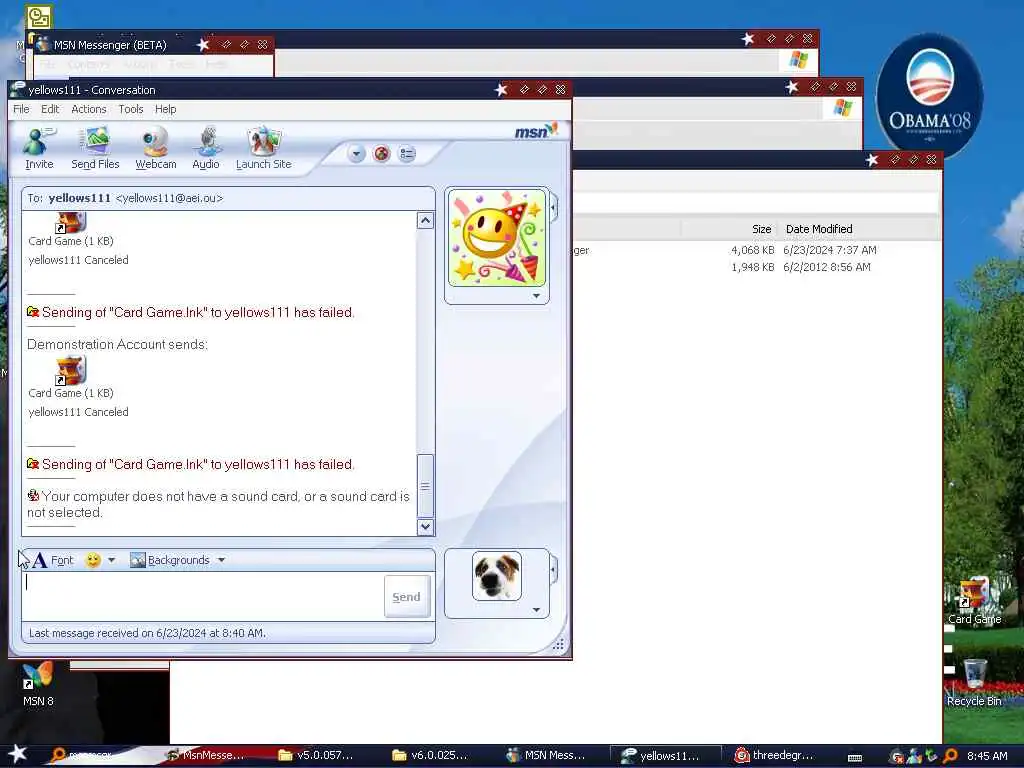The height and width of the screenshot is (768, 1024).
Task: Collapse your display picture panel
Action: click(x=554, y=570)
